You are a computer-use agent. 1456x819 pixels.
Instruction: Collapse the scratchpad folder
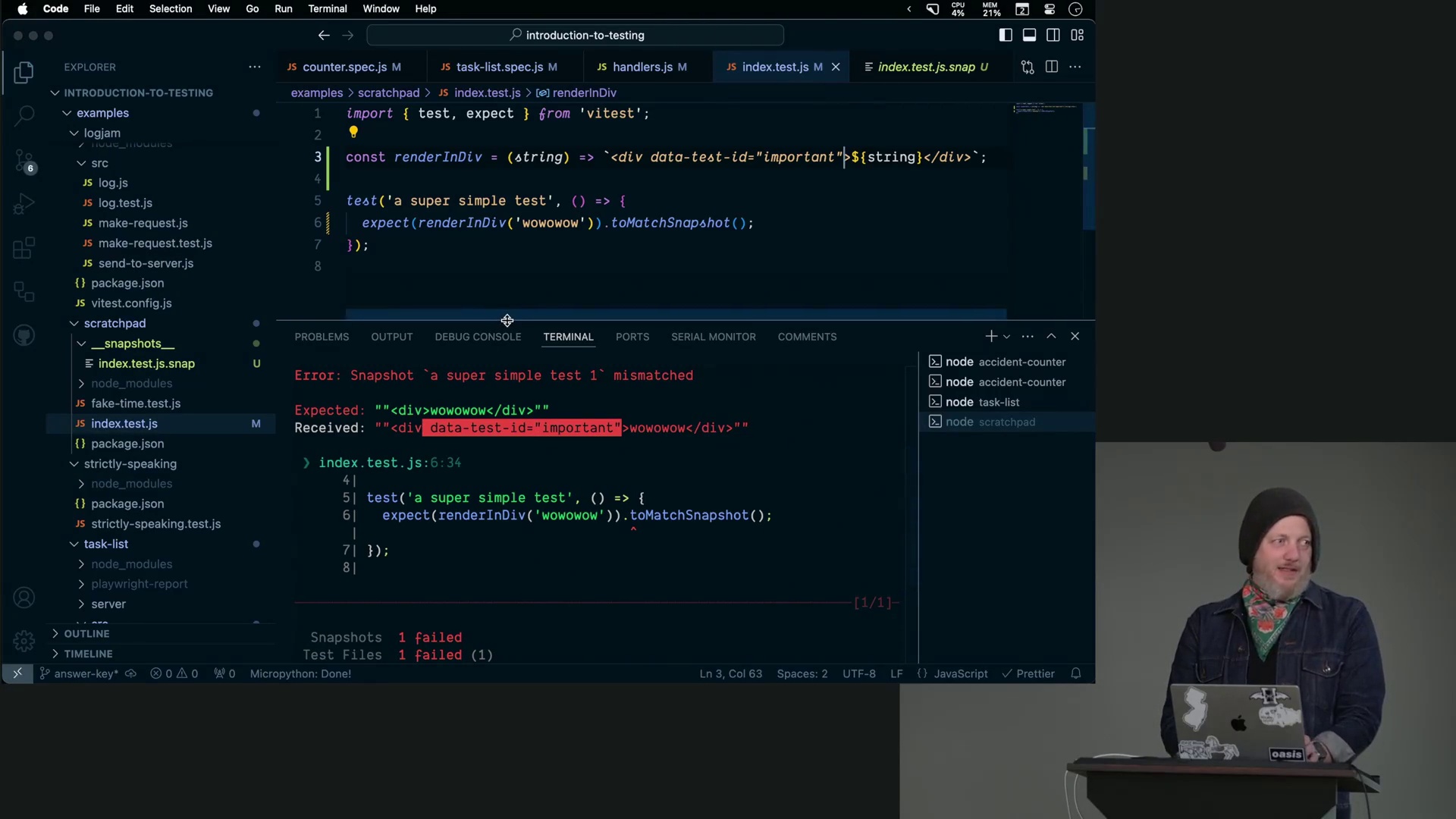pyautogui.click(x=115, y=323)
